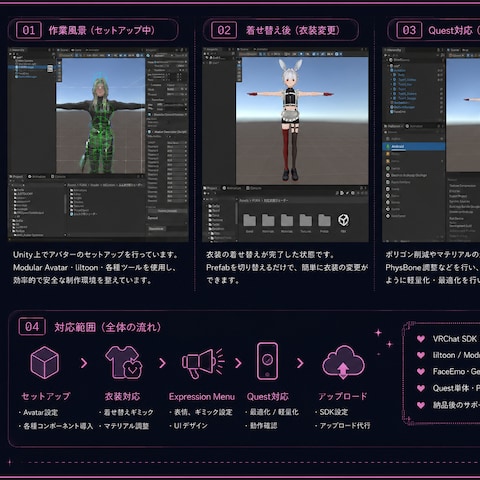
Task: Click the heart icon beside liltoon / Mod
Action: pos(421,355)
